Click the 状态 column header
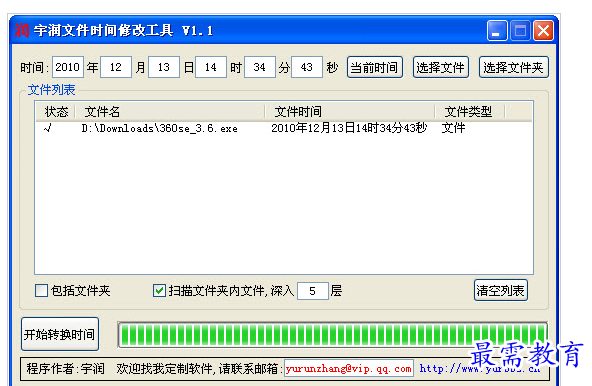This screenshot has height=386, width=592. (56, 112)
